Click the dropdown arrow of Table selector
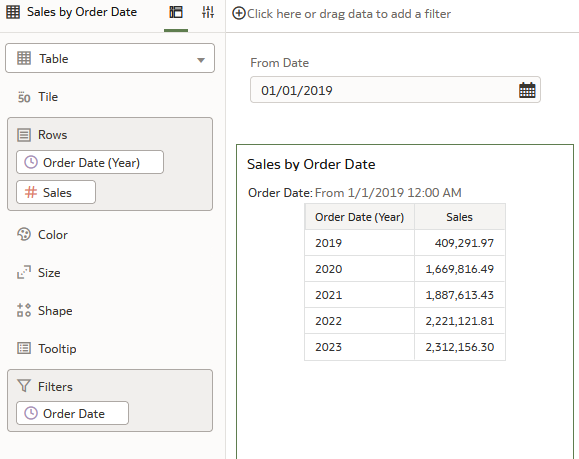This screenshot has width=579, height=459. [201, 60]
